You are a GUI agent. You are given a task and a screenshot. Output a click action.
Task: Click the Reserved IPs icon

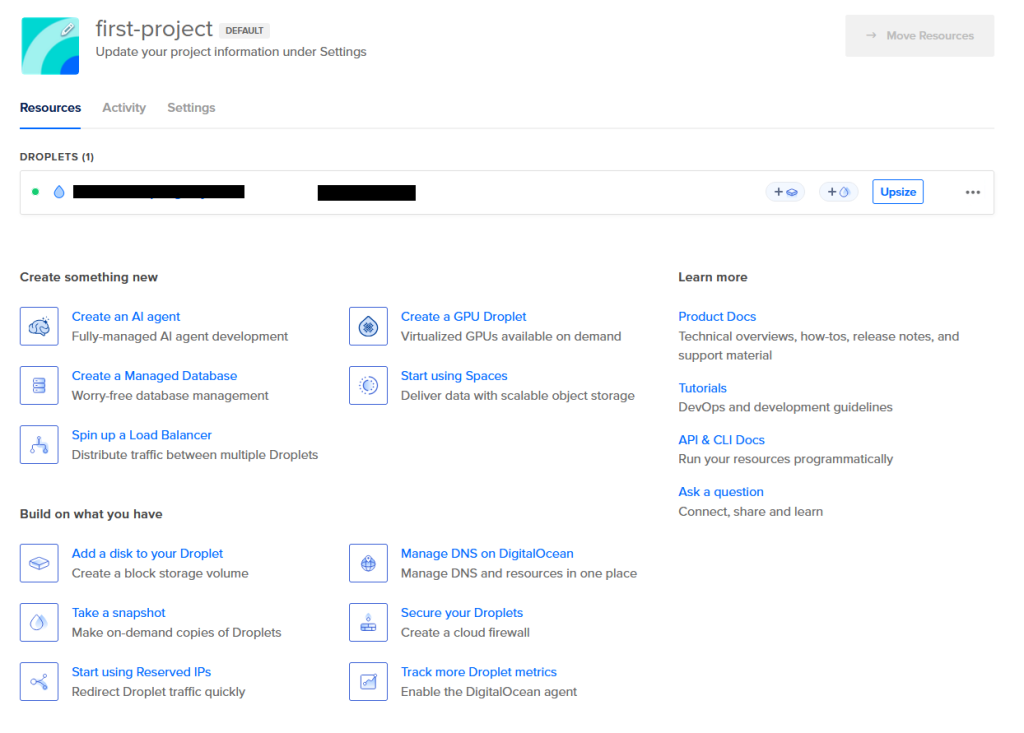[39, 681]
